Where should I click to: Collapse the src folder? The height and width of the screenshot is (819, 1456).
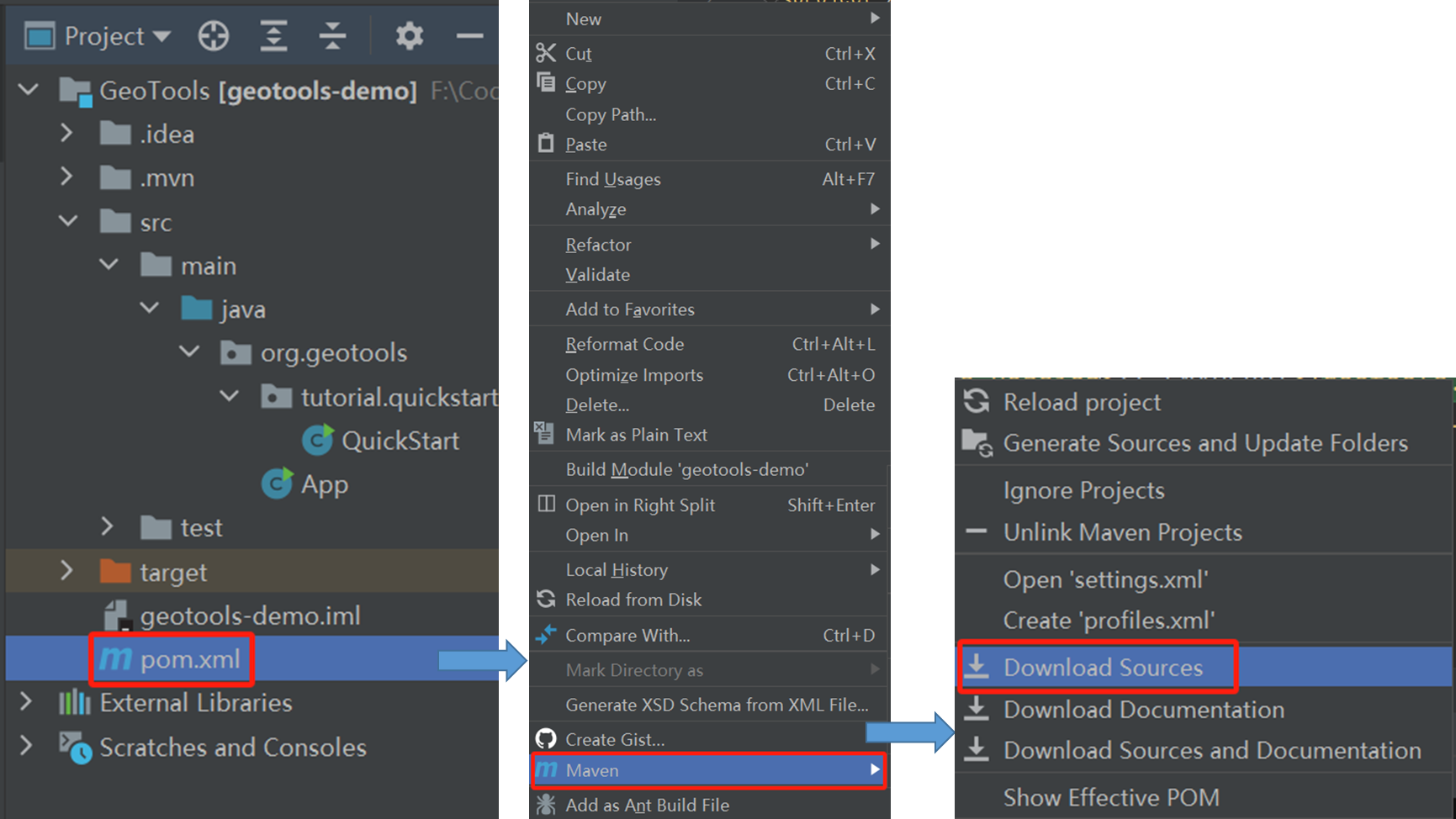68,221
